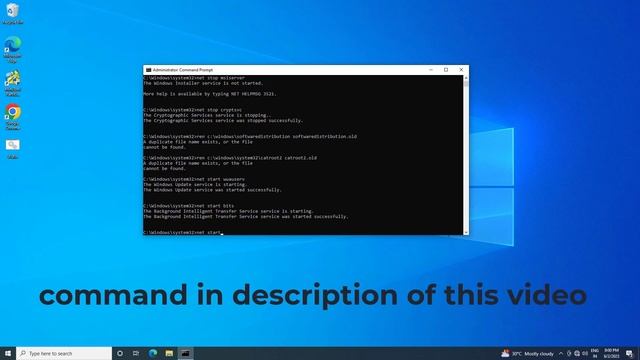The height and width of the screenshot is (360, 640).
Task: Click the taskbar search box
Action: [x=64, y=353]
